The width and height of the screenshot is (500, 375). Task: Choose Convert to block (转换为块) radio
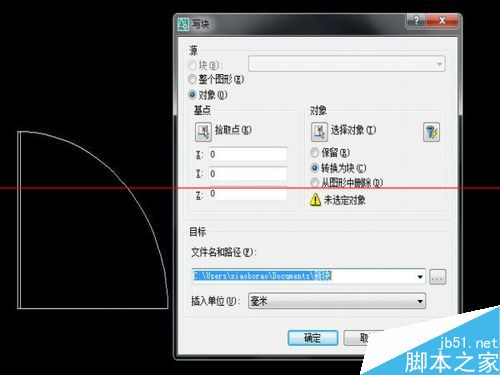314,168
